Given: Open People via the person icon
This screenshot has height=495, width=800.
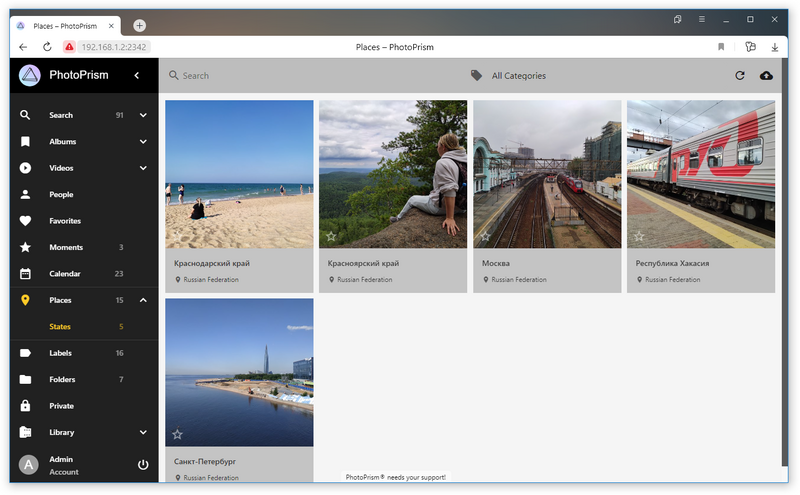Looking at the screenshot, I should (25, 194).
